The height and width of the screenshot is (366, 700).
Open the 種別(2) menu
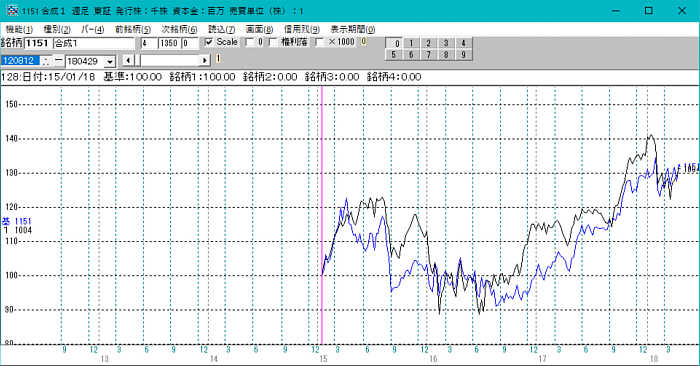tap(57, 29)
